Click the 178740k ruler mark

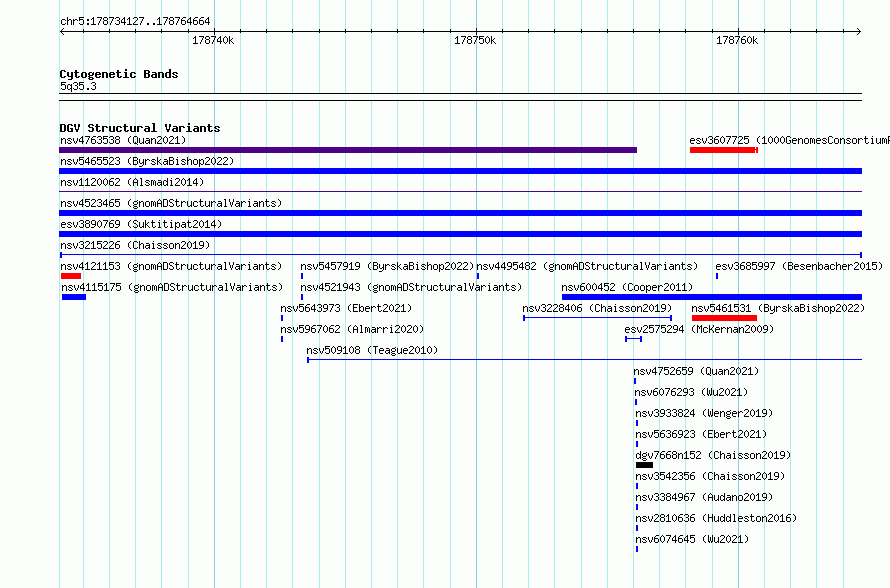tap(213, 40)
